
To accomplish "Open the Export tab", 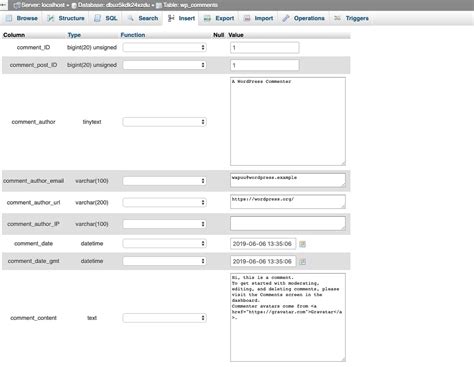I will click(219, 18).
